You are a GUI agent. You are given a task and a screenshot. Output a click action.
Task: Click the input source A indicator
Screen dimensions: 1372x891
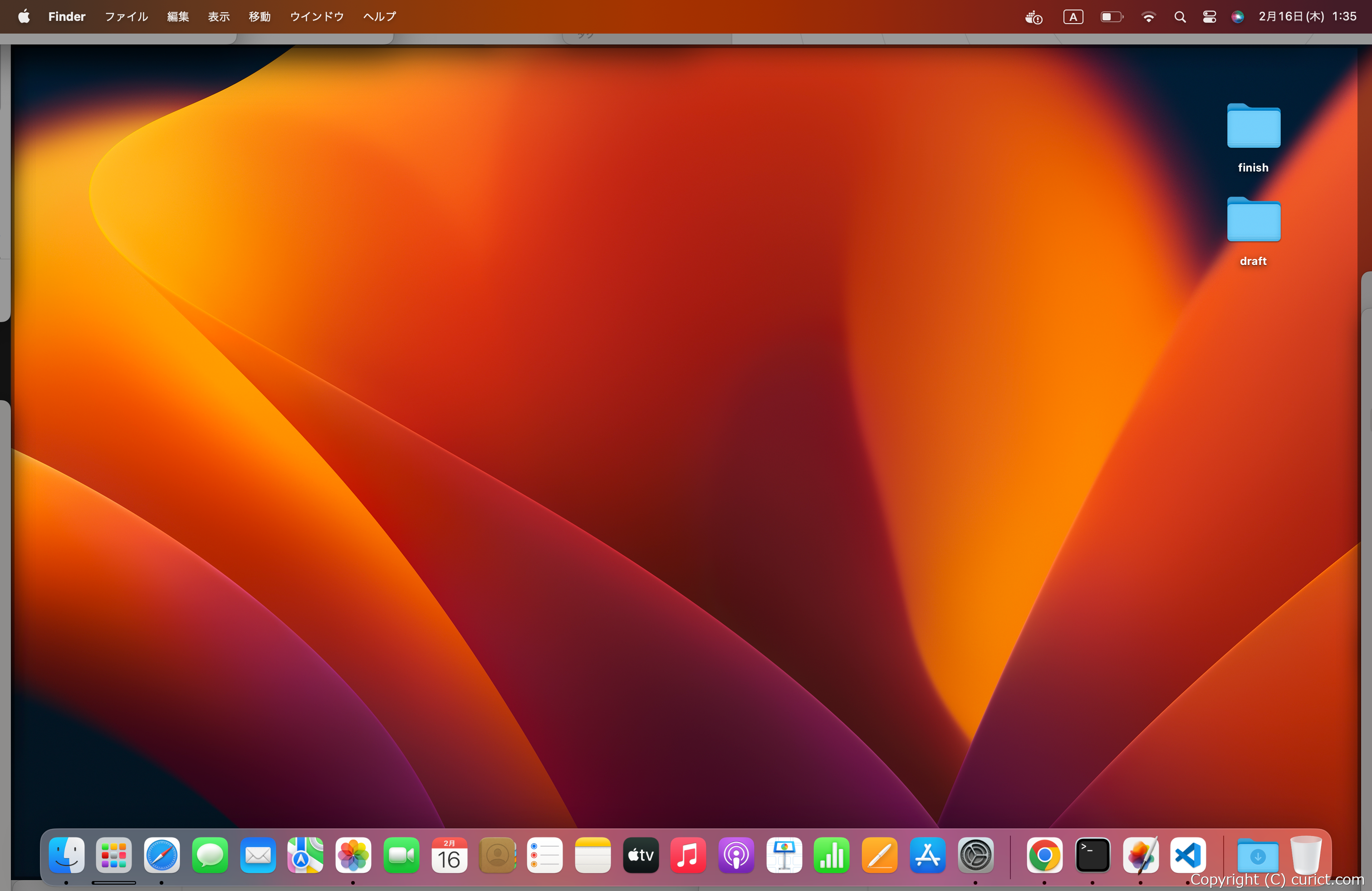(x=1073, y=17)
